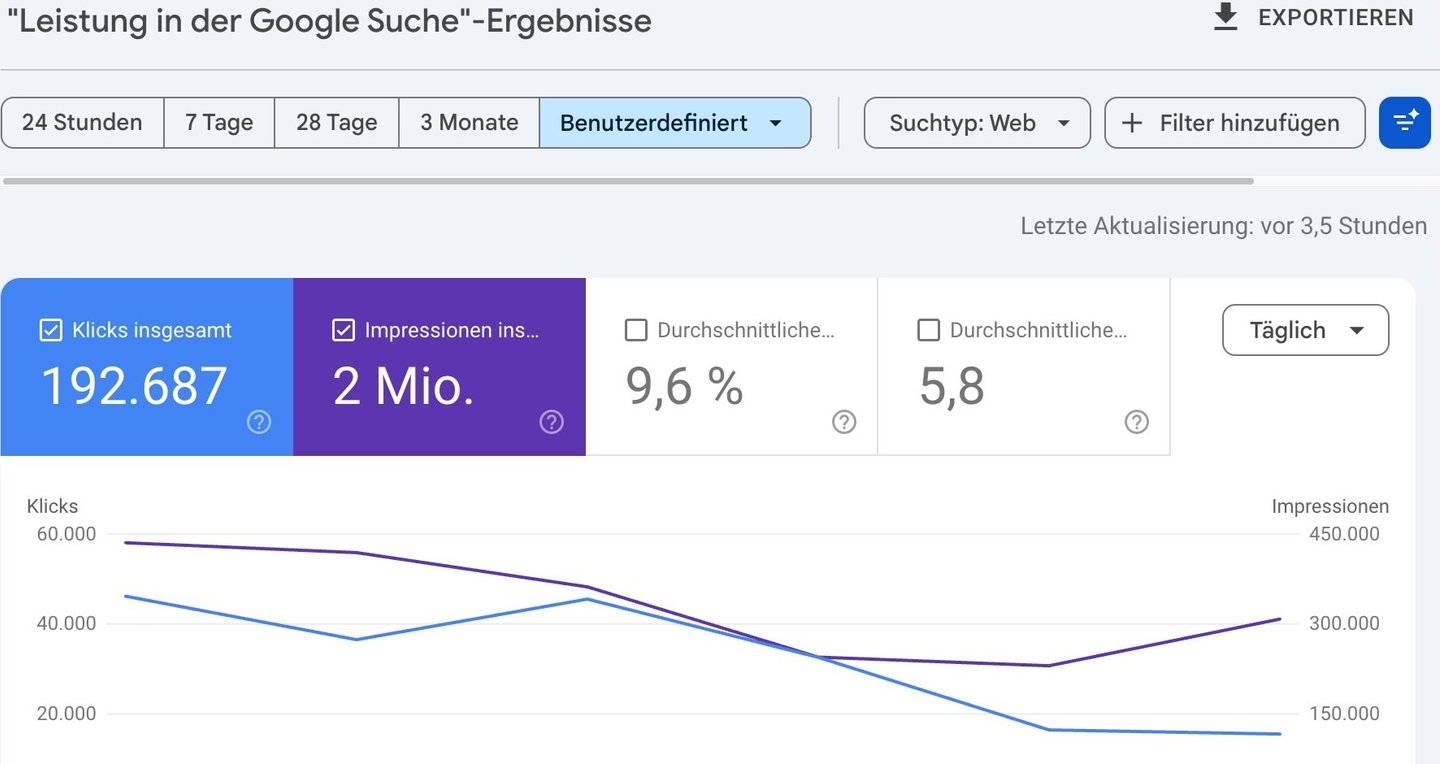Open the Täglich granularity dropdown
This screenshot has height=764, width=1440.
(1305, 330)
